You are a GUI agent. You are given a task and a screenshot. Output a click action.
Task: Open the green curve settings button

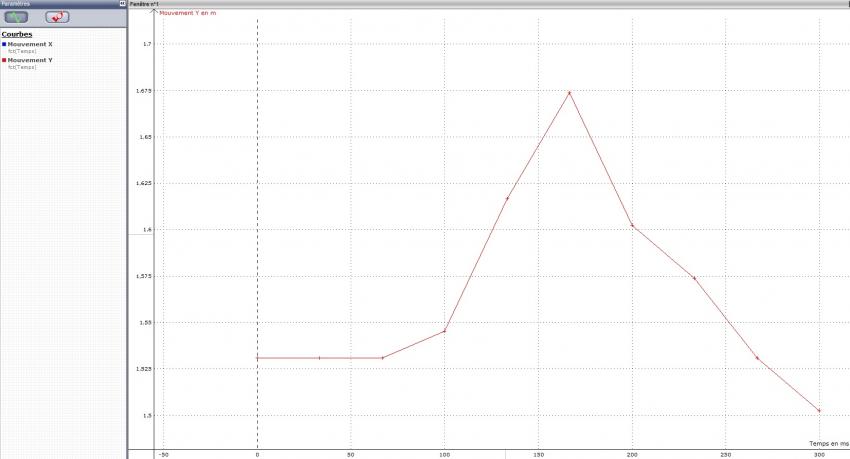16,17
